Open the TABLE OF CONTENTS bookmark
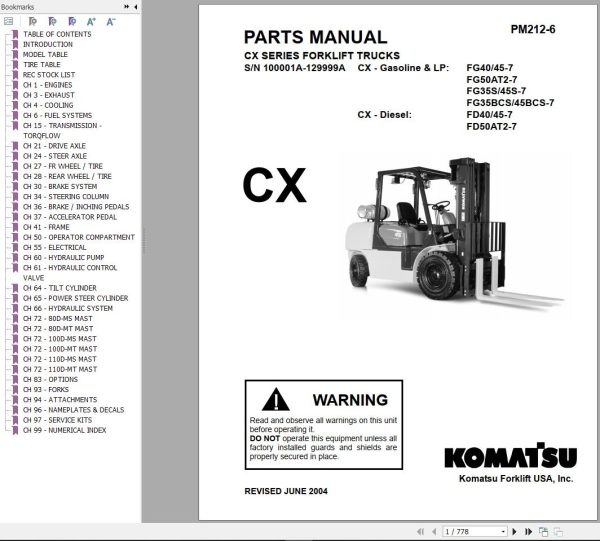 point(57,34)
